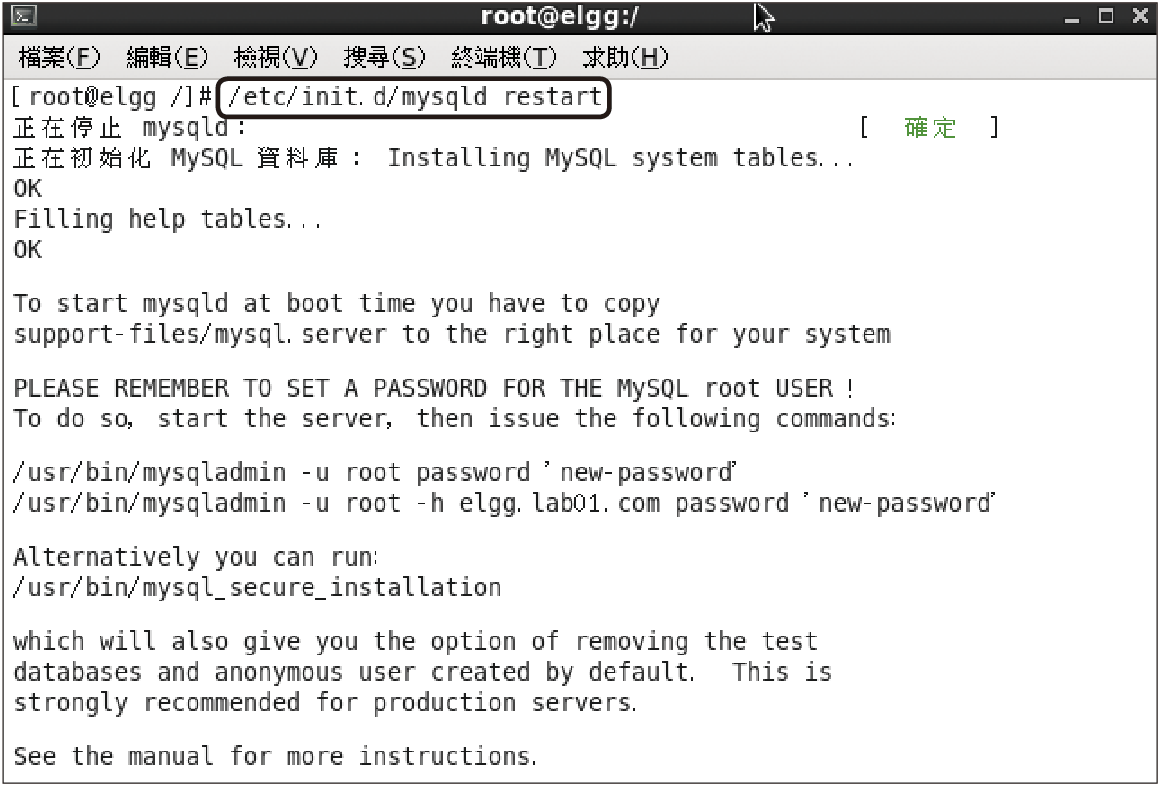Open the 求助(H) menu
The width and height of the screenshot is (1161, 788).
point(624,57)
